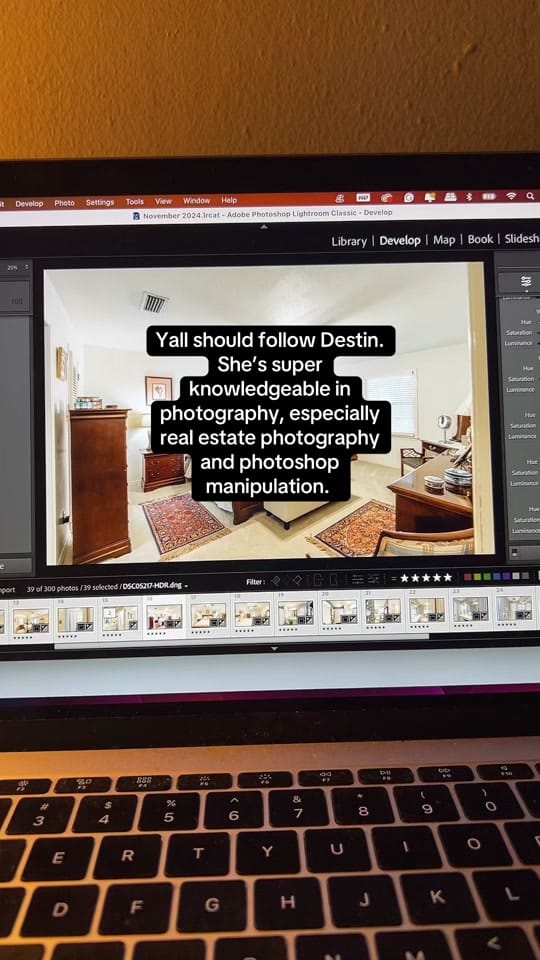Toggle the first flag filter icon
Image resolution: width=540 pixels, height=960 pixels.
(x=274, y=579)
